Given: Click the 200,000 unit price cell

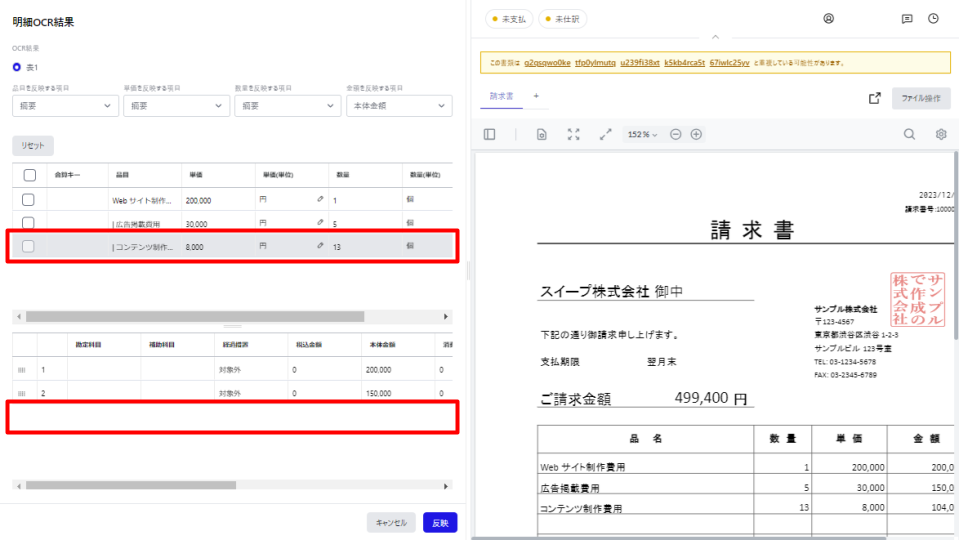Looking at the screenshot, I should click(218, 200).
